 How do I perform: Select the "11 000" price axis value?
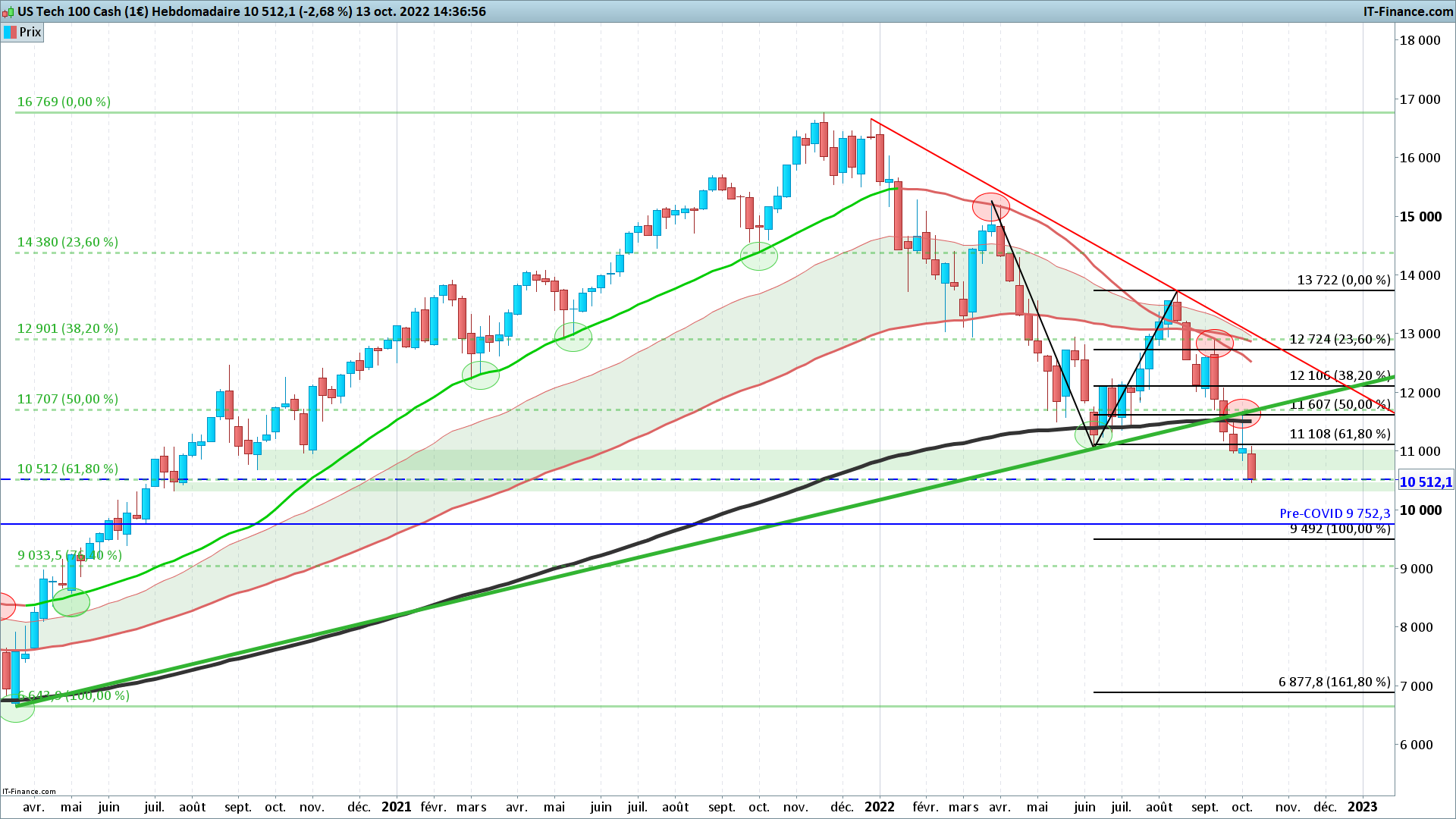click(1420, 451)
